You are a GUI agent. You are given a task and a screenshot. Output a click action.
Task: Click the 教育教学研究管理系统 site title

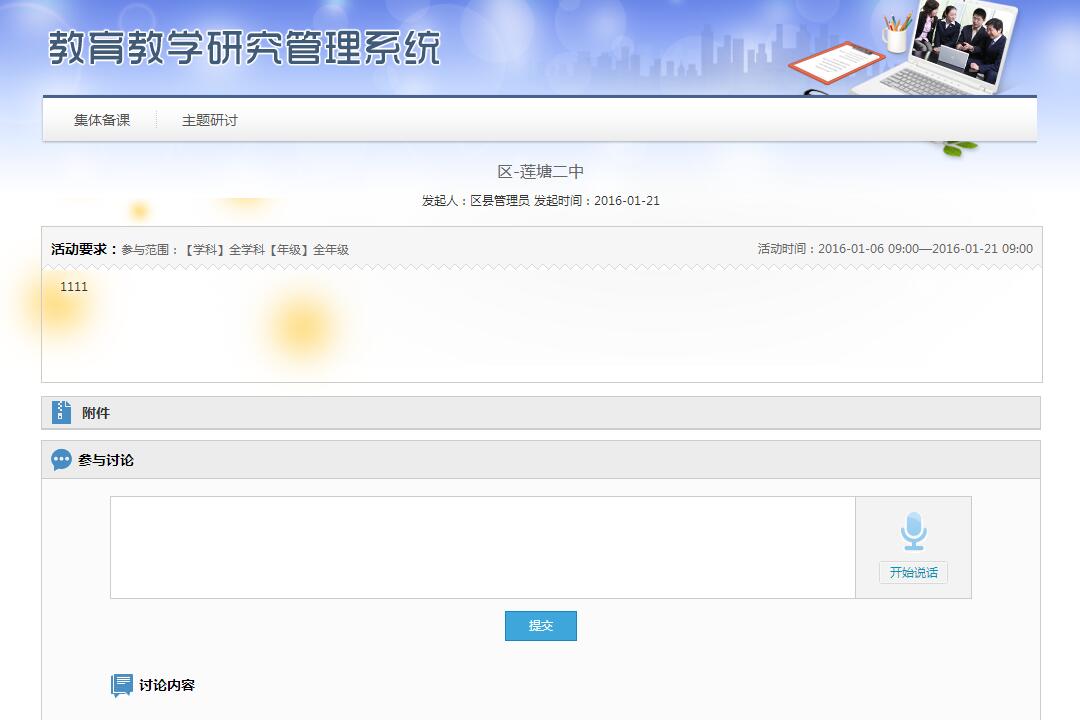click(244, 48)
